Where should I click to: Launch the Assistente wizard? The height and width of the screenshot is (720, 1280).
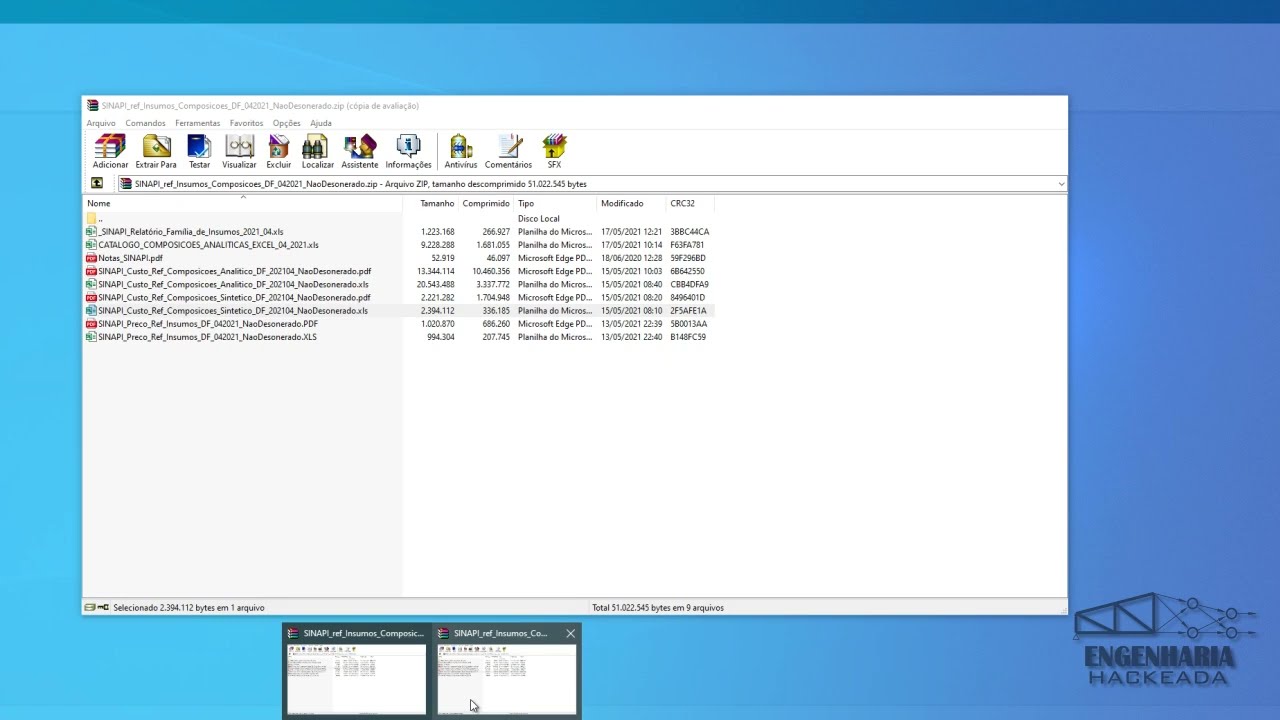tap(360, 151)
